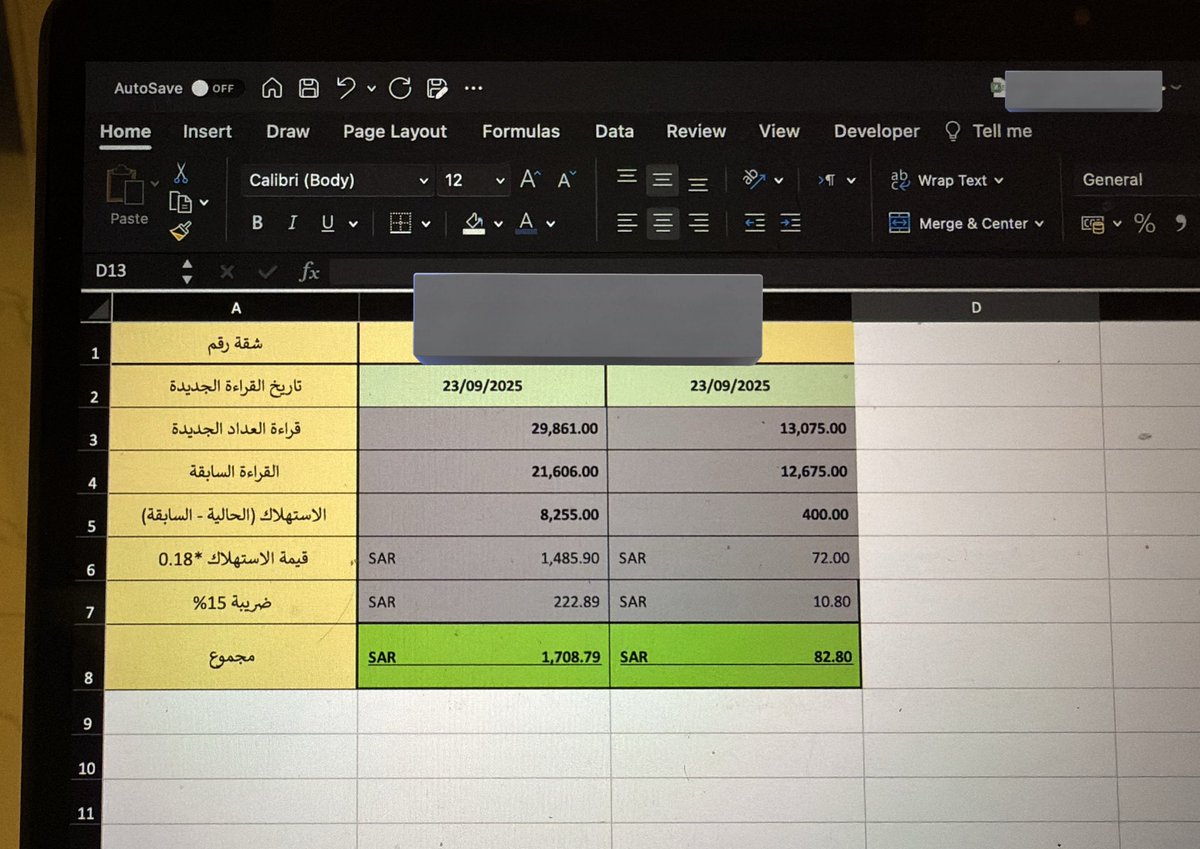Click the Cancel X icon in formula bar
This screenshot has width=1200, height=849.
coord(227,271)
